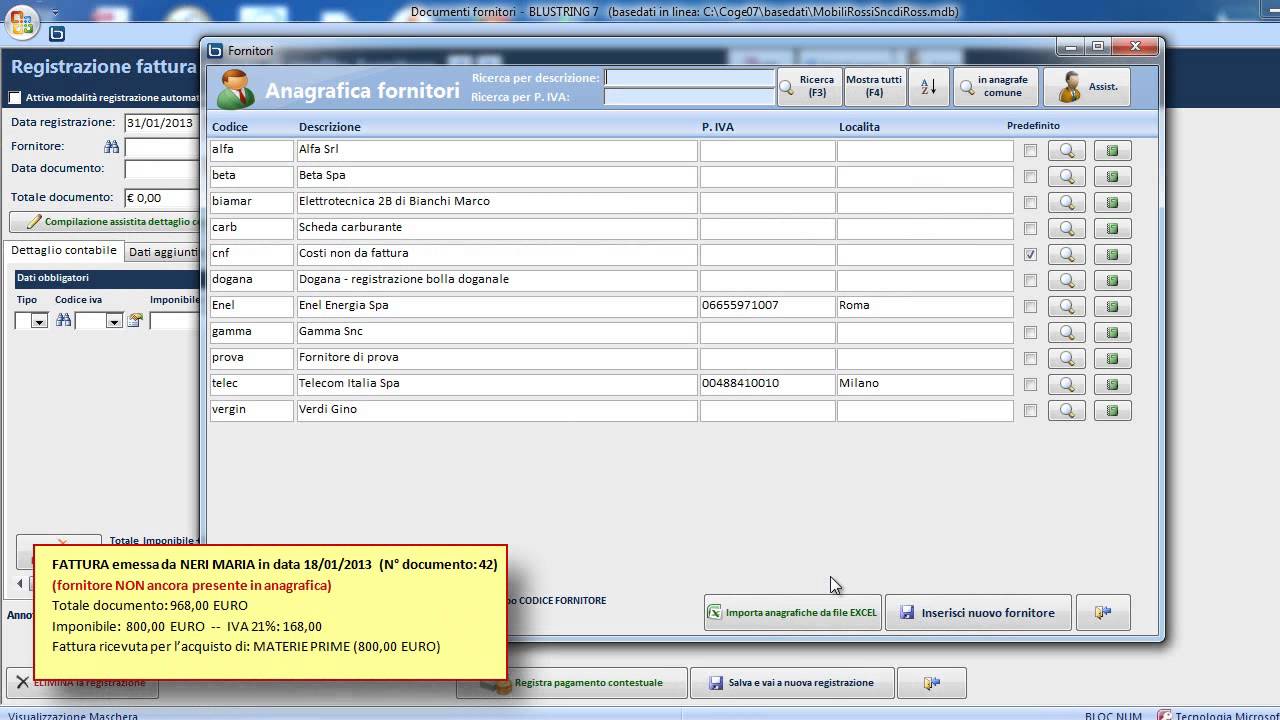Switch to the Dati aggiuntivi tab
Viewport: 1280px width, 720px height.
coord(163,253)
